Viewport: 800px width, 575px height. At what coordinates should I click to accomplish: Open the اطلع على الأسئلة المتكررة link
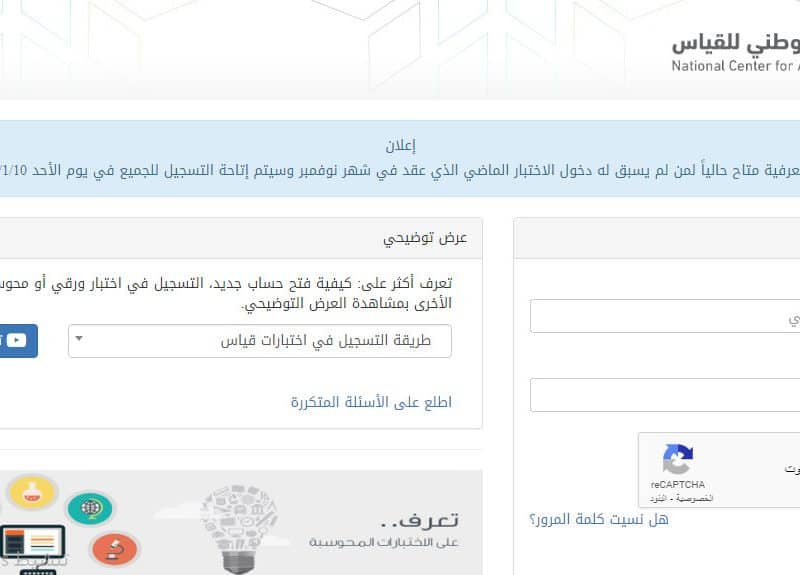click(371, 402)
